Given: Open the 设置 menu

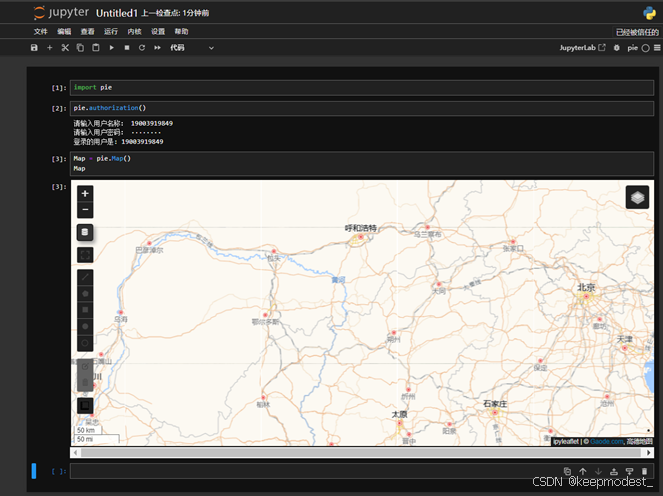Looking at the screenshot, I should 158,32.
